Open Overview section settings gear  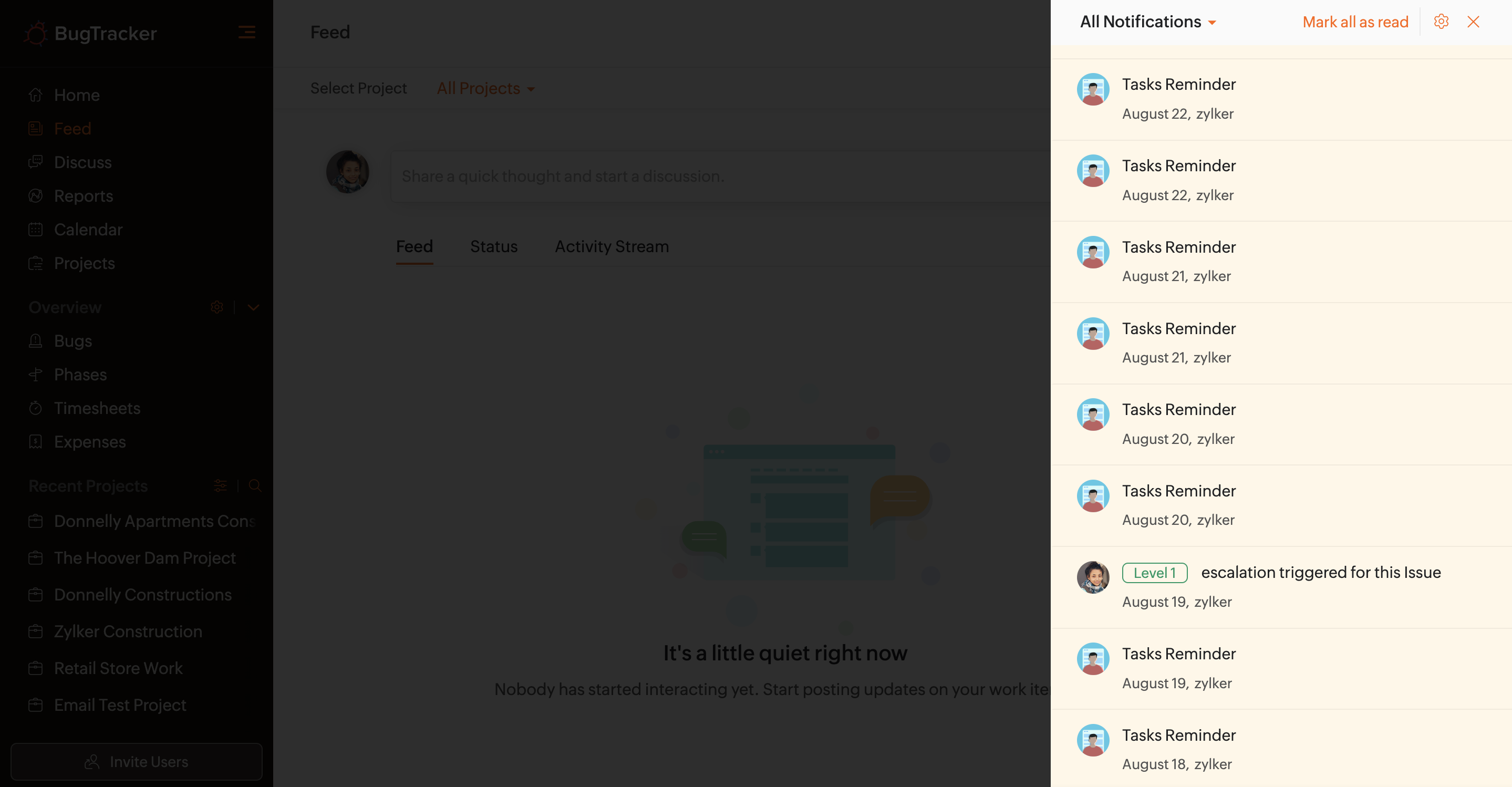tap(216, 307)
